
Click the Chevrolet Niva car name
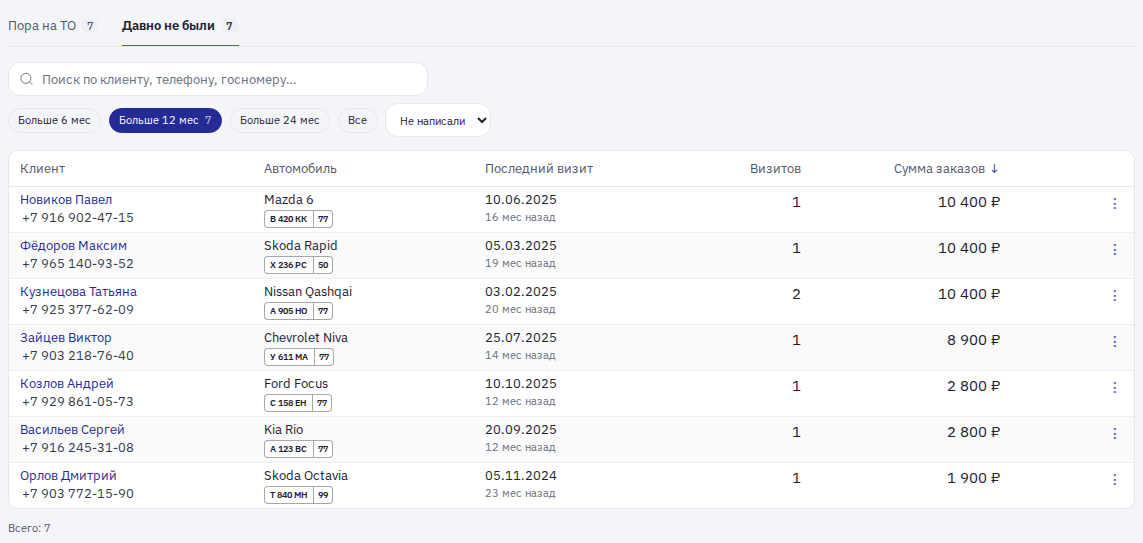click(306, 337)
